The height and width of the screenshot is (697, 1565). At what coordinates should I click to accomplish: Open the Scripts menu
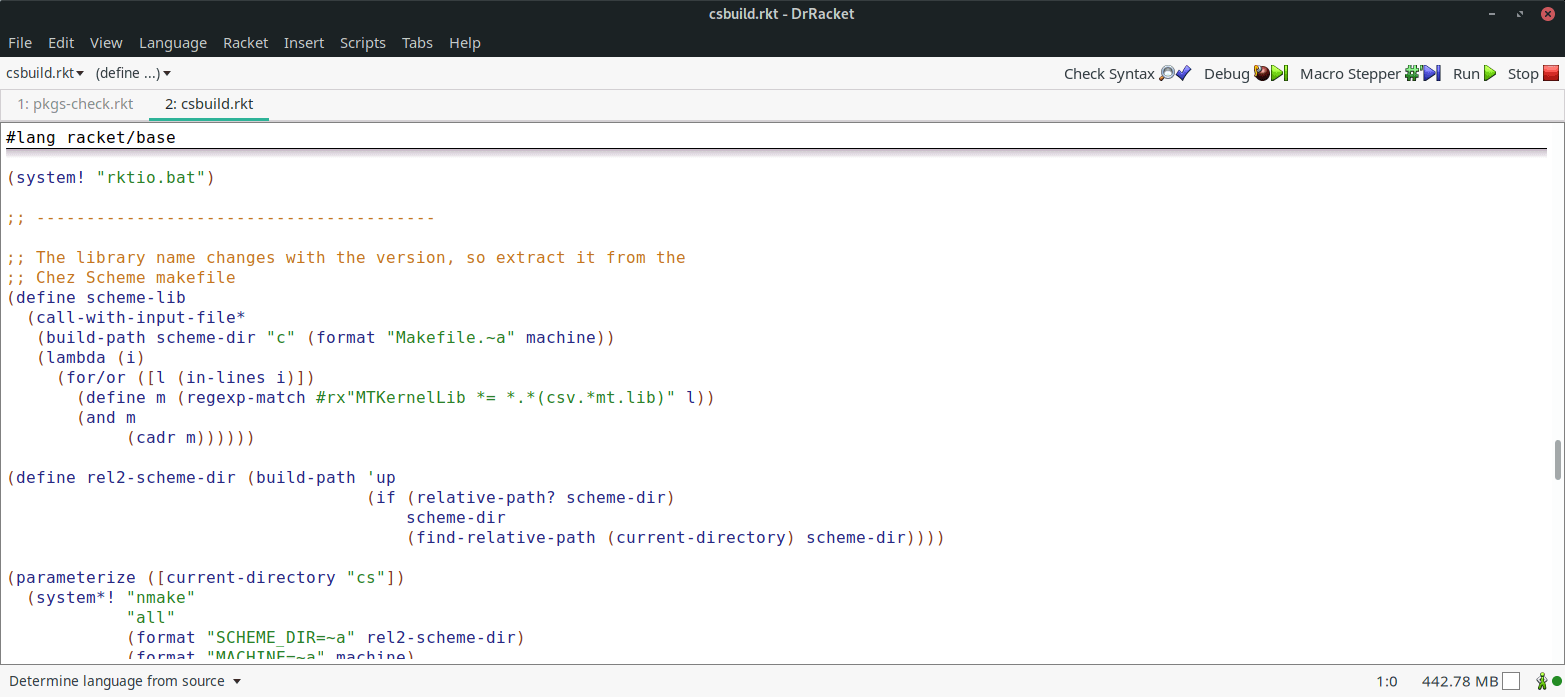(x=362, y=42)
